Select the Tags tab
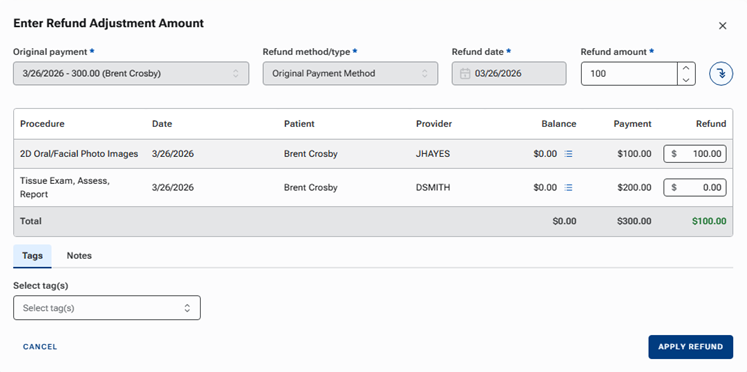The width and height of the screenshot is (747, 372). click(32, 256)
